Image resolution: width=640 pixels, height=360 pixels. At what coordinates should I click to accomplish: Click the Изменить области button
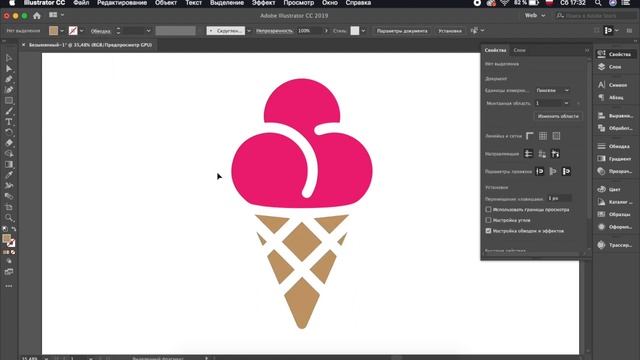click(558, 116)
